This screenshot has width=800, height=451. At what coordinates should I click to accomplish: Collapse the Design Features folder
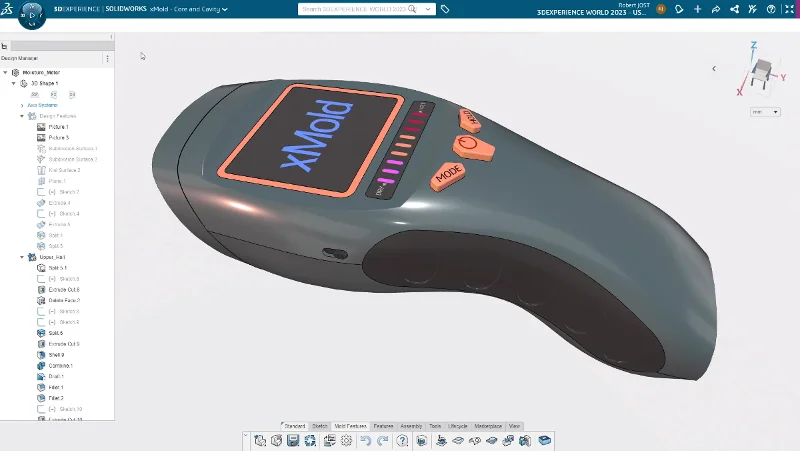(x=23, y=116)
